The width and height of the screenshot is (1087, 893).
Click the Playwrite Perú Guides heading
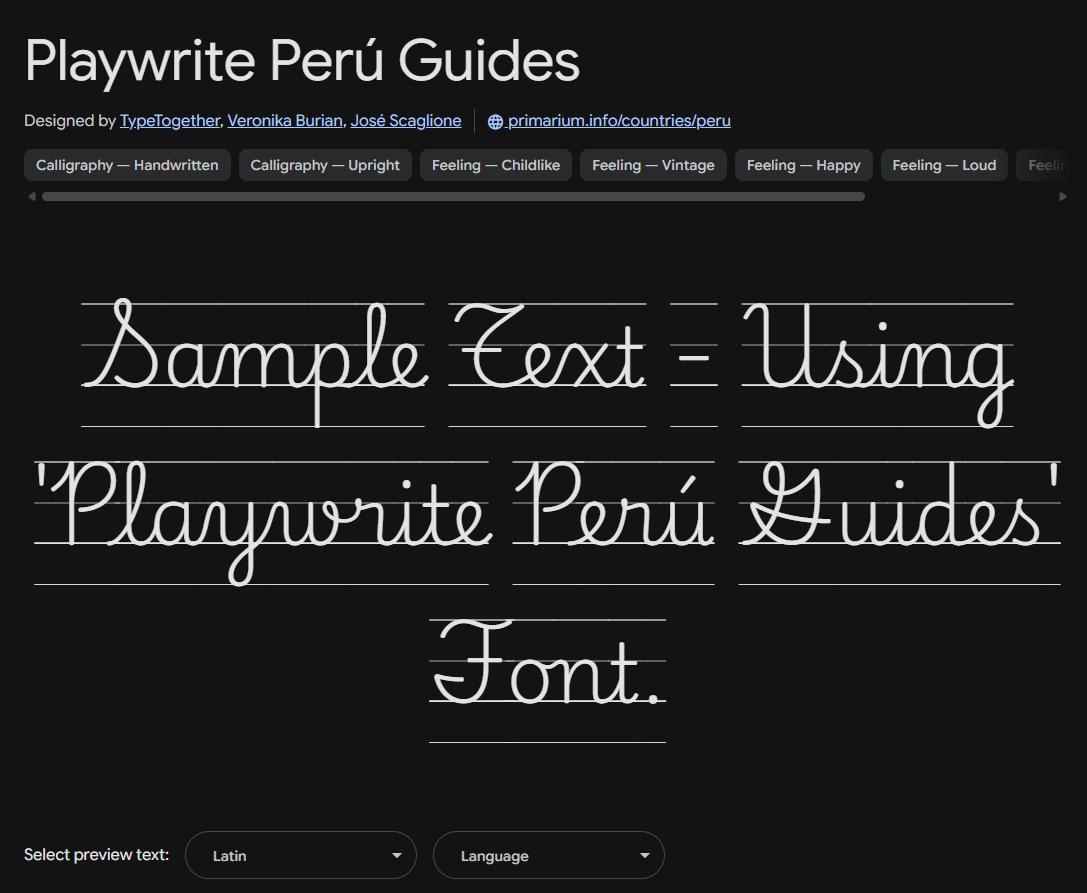tap(302, 60)
